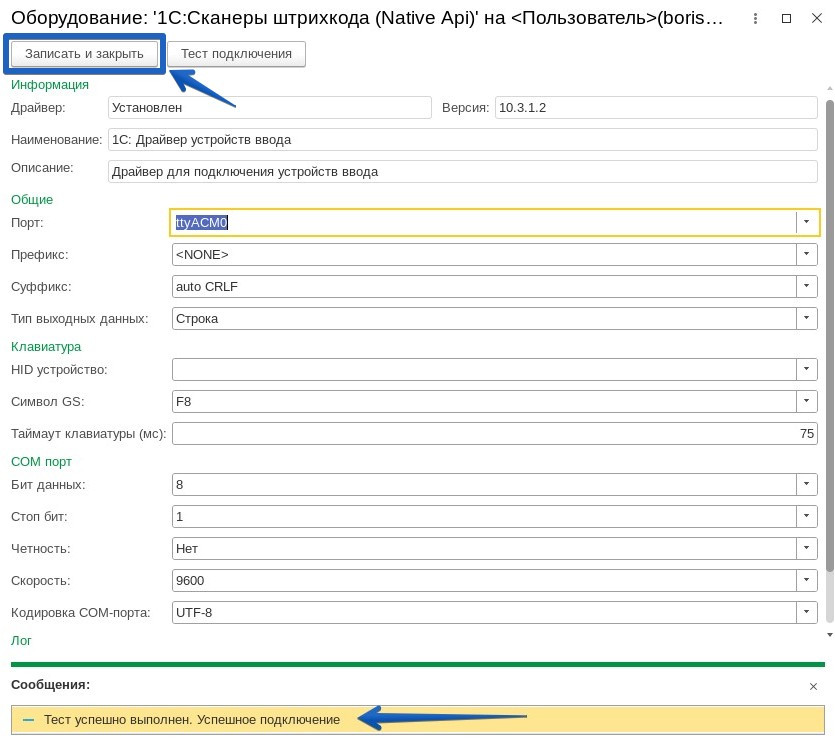835x746 pixels.
Task: Click the Записать и закрыть button
Action: pyautogui.click(x=84, y=54)
